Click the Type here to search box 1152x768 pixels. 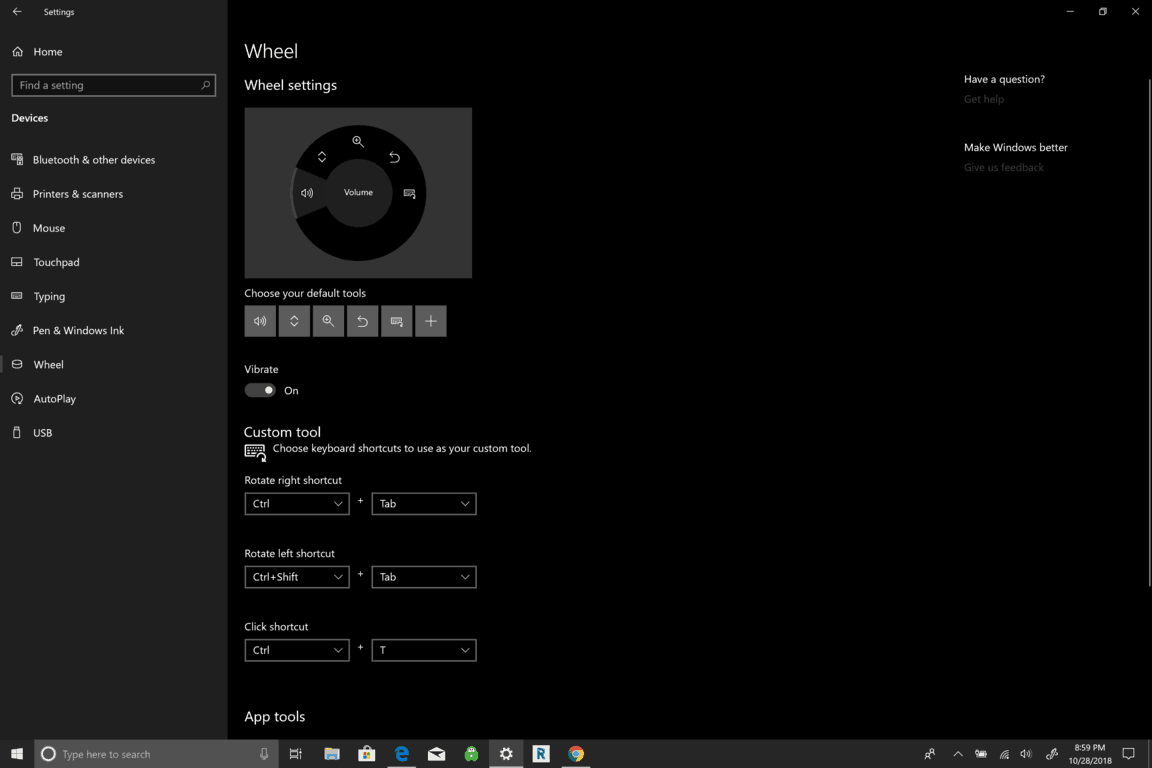156,754
